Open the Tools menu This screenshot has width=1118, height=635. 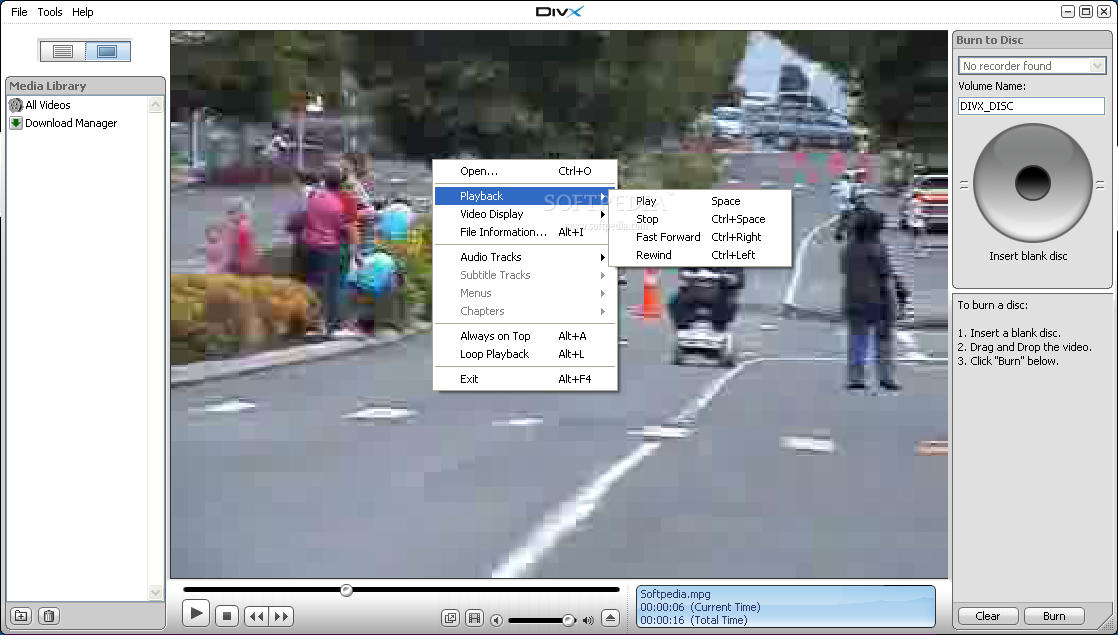pyautogui.click(x=50, y=12)
